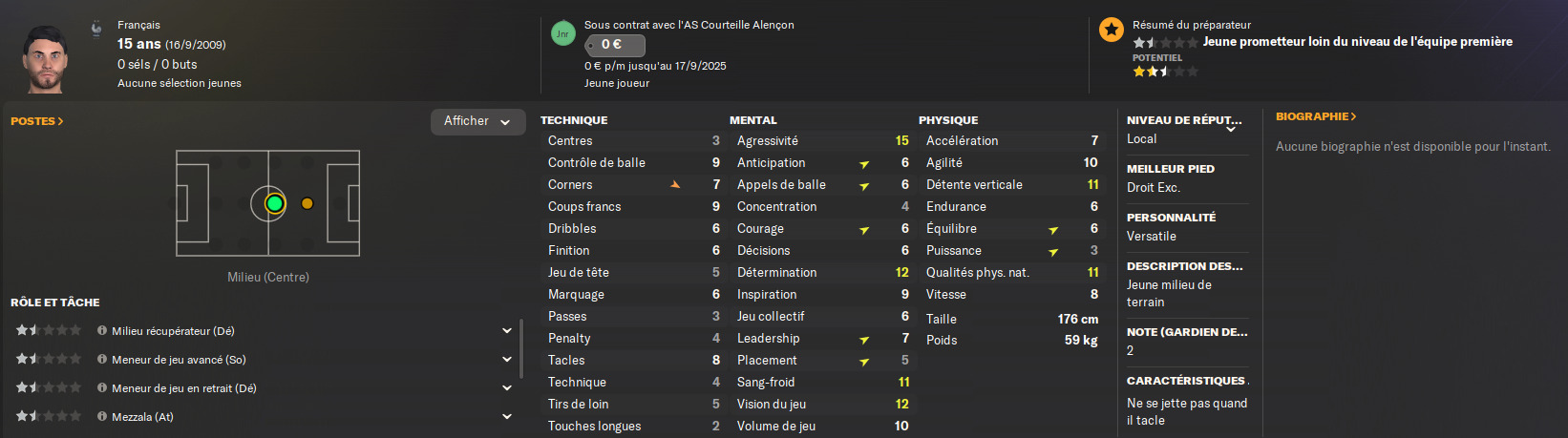
Task: Click the French national team rooster icon
Action: pos(96,28)
